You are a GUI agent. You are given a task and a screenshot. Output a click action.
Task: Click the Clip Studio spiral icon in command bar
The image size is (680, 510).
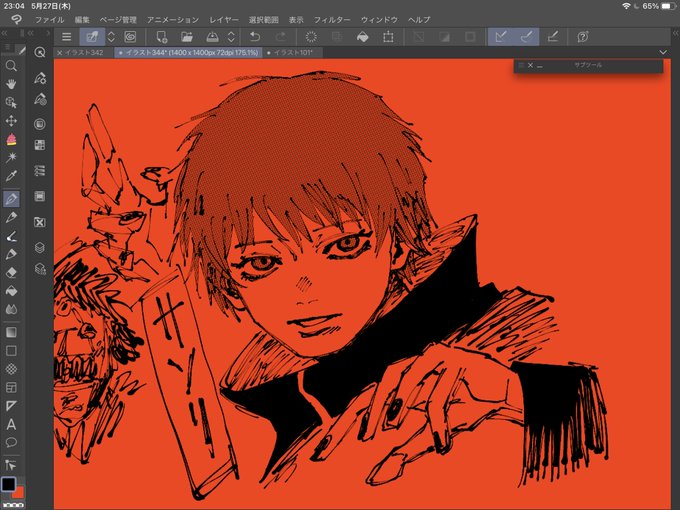coord(130,37)
